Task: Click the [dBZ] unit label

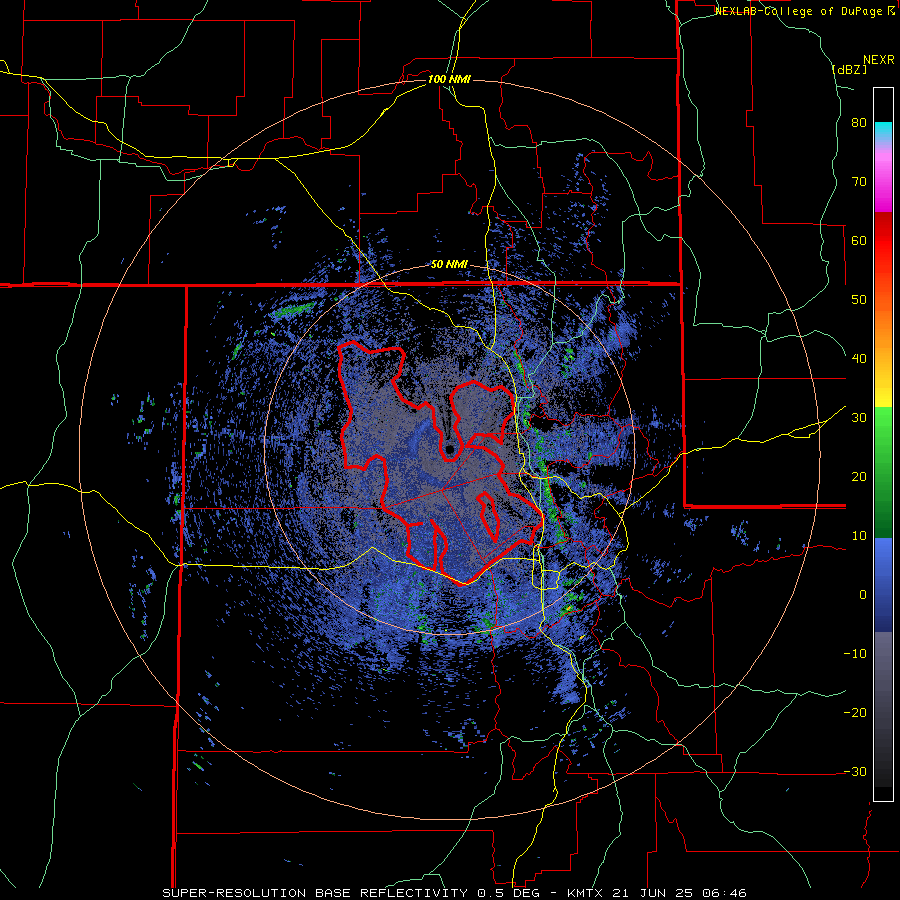Action: coord(849,69)
